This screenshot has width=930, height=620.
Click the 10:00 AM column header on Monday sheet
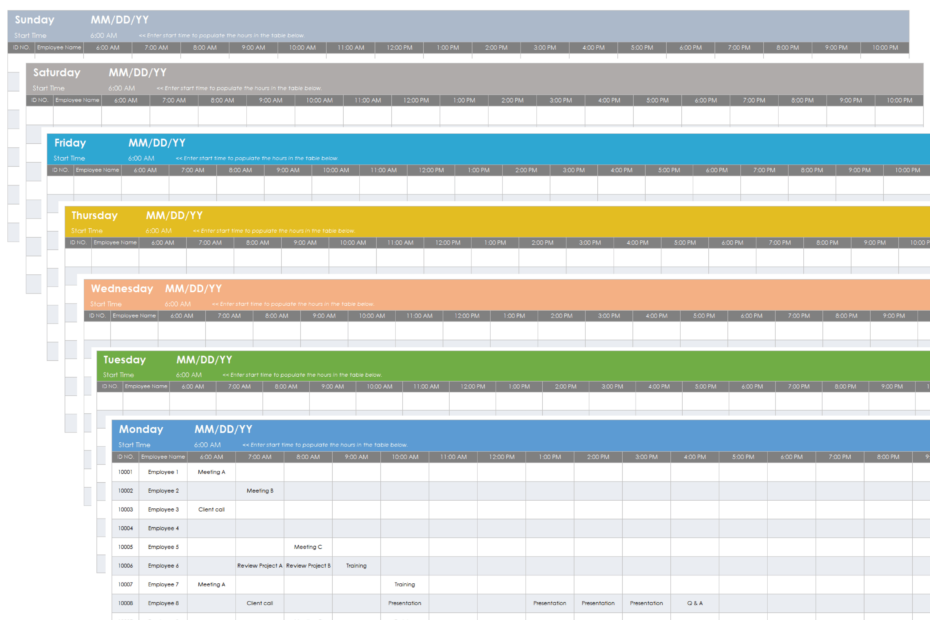[405, 457]
